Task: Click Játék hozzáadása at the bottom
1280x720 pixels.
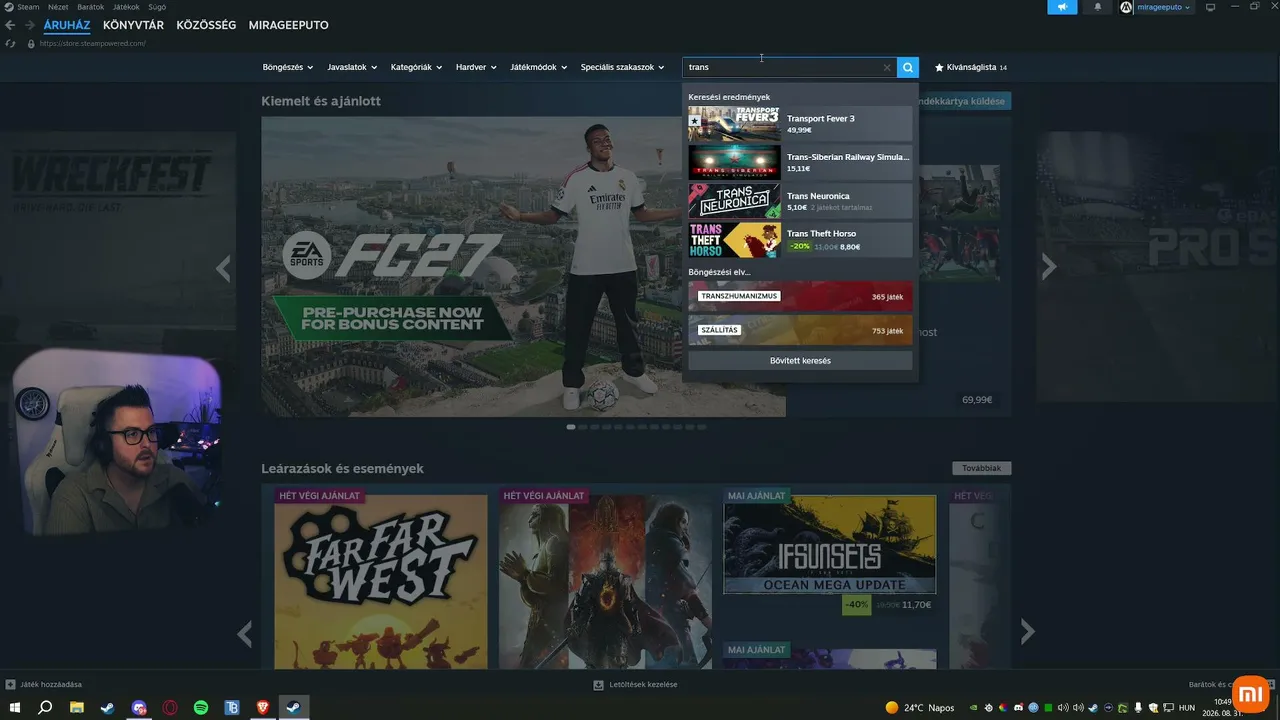Action: pyautogui.click(x=51, y=685)
